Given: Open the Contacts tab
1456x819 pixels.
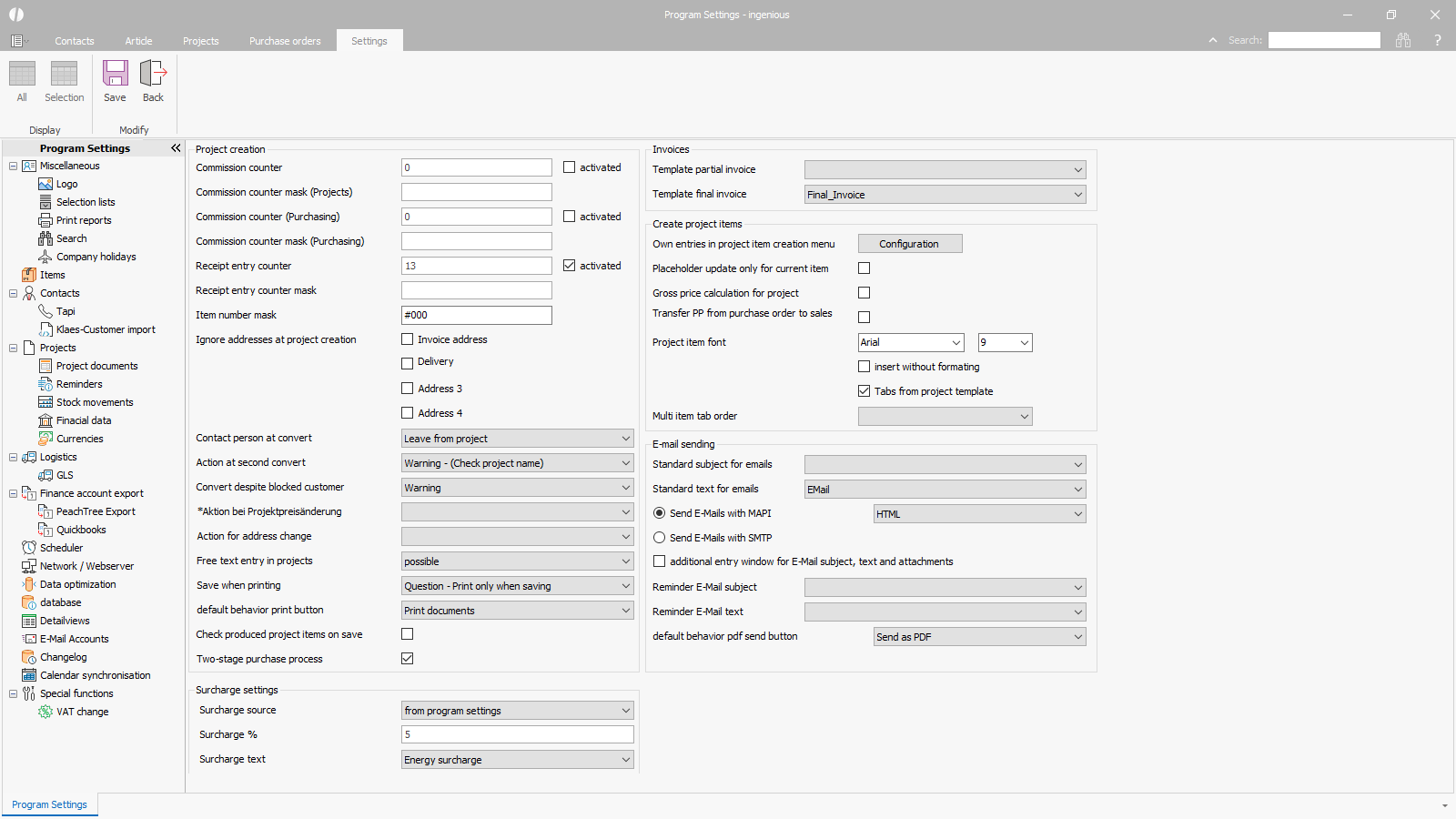Looking at the screenshot, I should click(74, 41).
